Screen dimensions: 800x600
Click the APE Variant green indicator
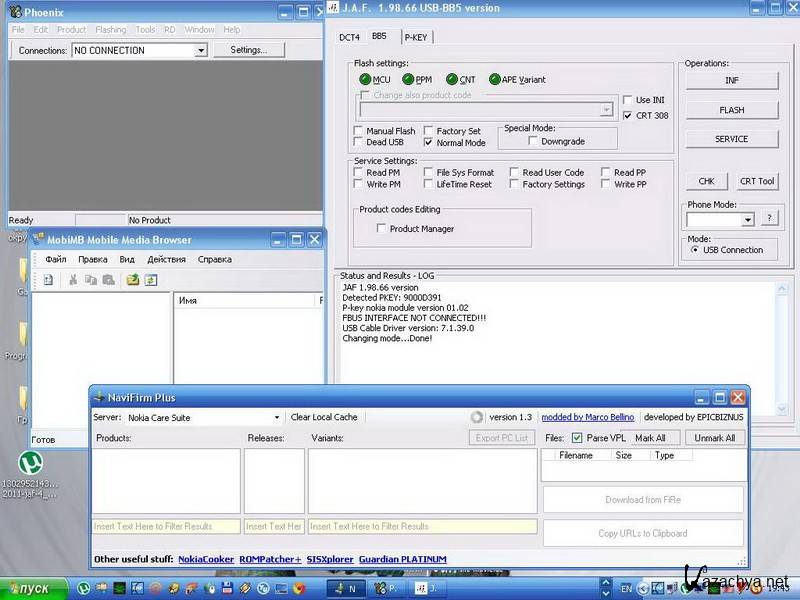pos(495,79)
